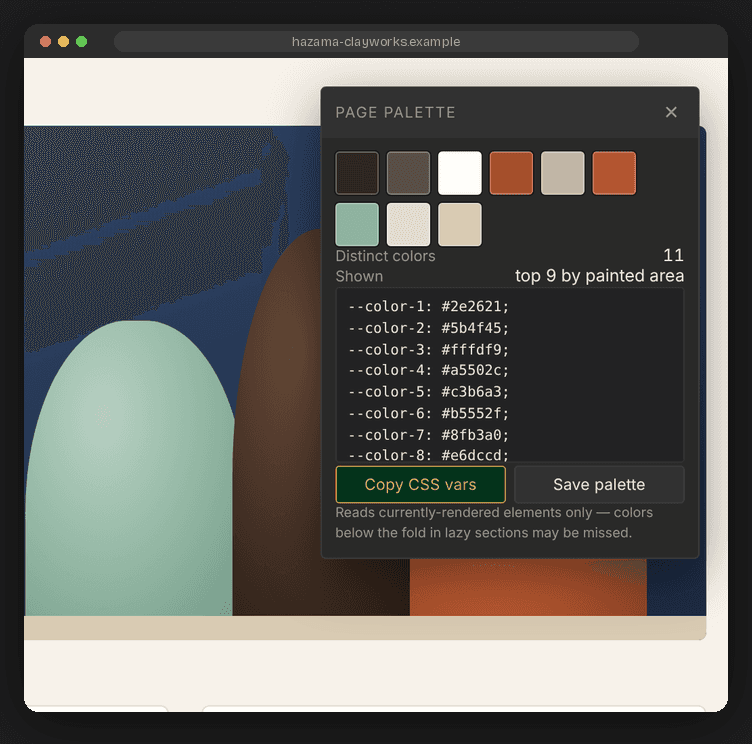Click the red close window dot
This screenshot has width=752, height=744.
pyautogui.click(x=46, y=42)
